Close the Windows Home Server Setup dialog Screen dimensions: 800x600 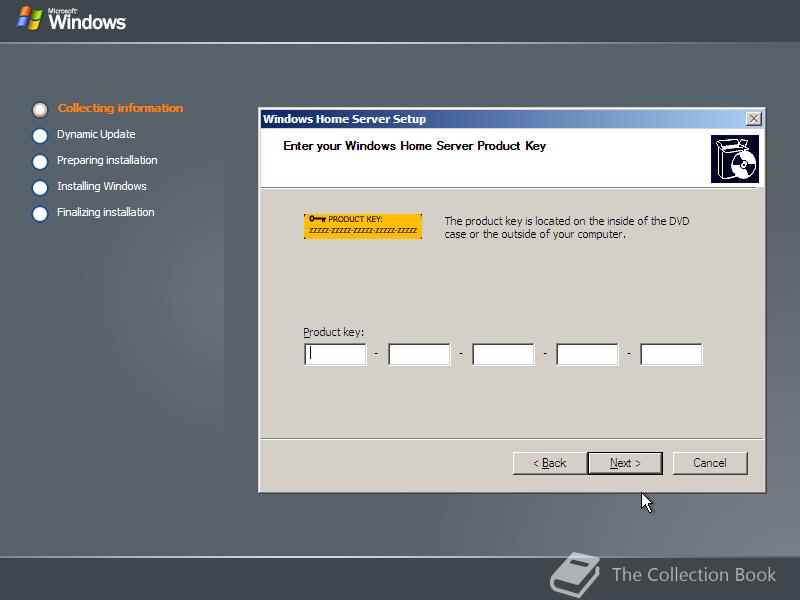click(754, 119)
